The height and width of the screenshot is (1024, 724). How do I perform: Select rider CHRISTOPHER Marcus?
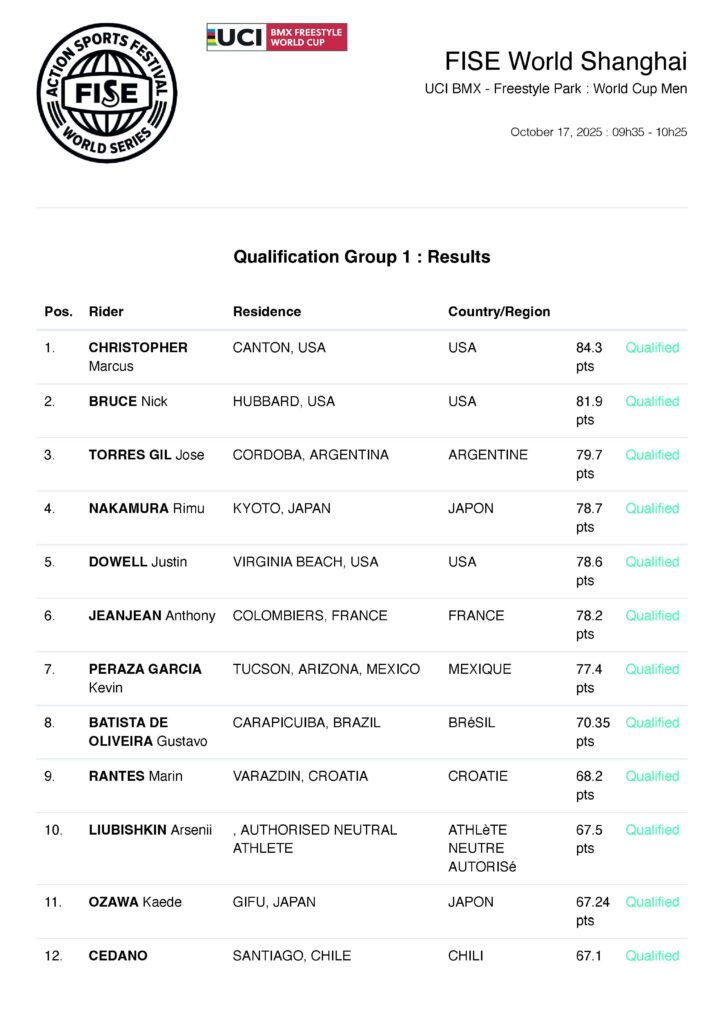pos(138,356)
